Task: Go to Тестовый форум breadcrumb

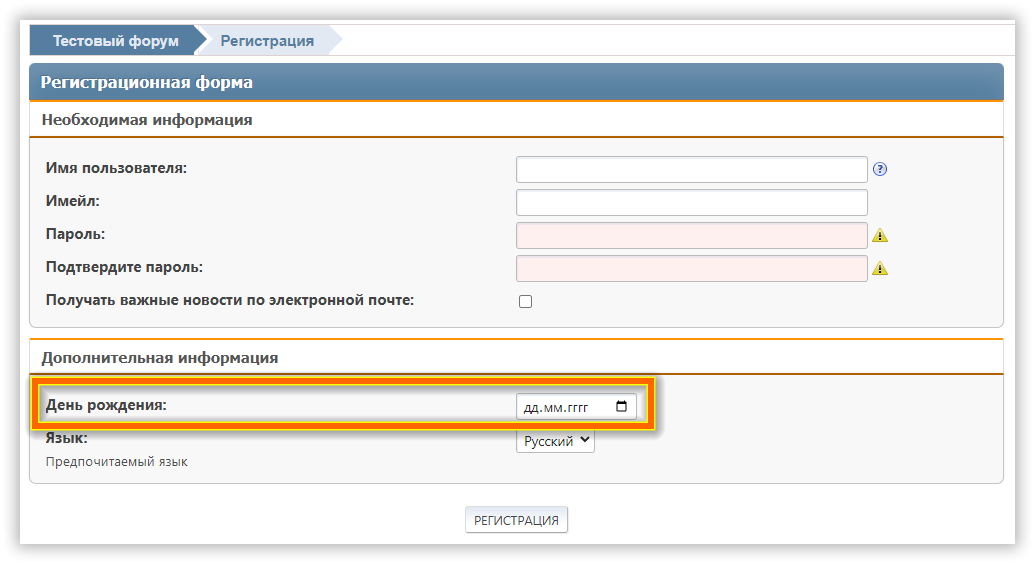Action: pos(116,41)
